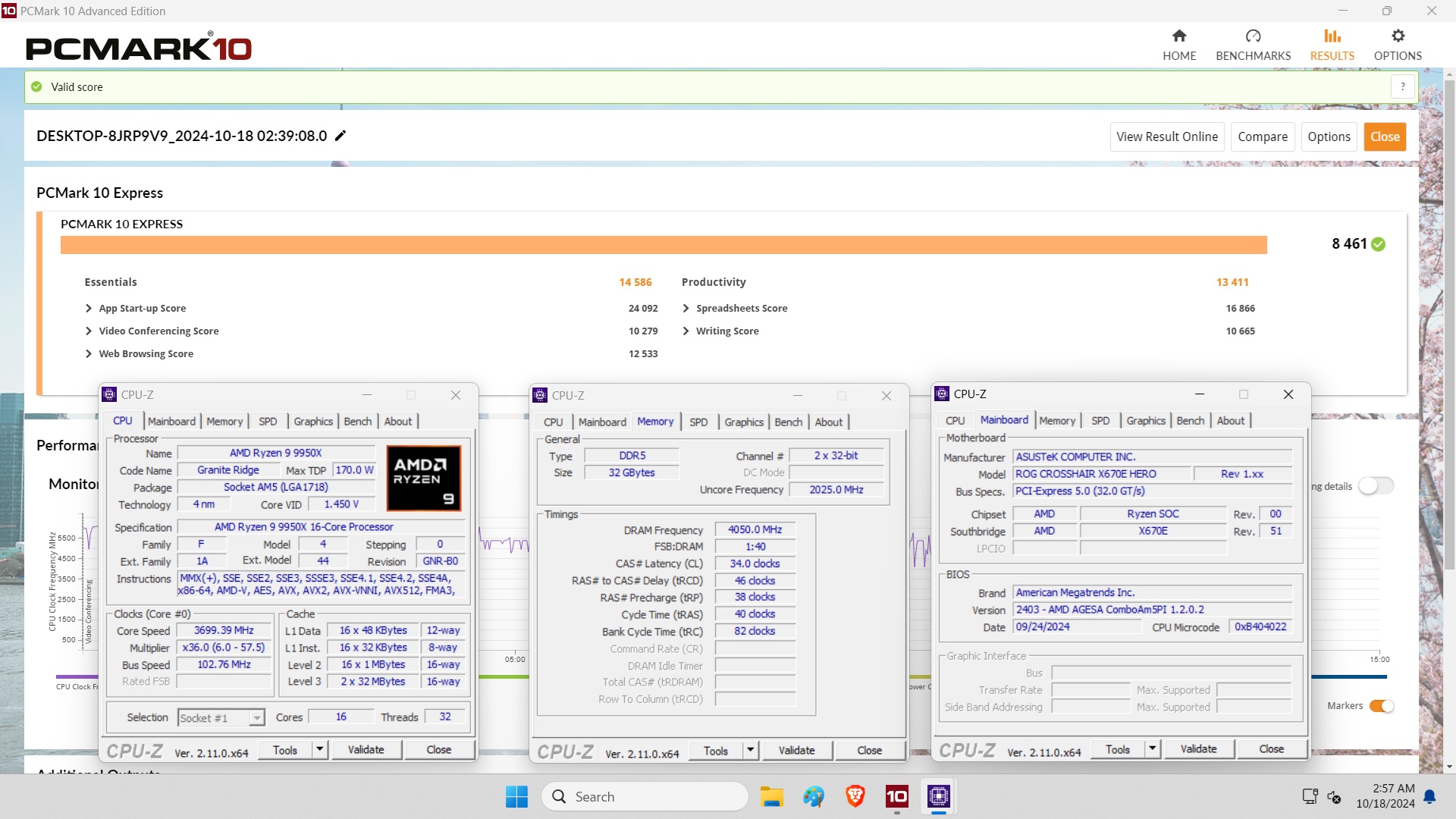
Task: Switch to About tab in Memory window
Action: pos(828,422)
